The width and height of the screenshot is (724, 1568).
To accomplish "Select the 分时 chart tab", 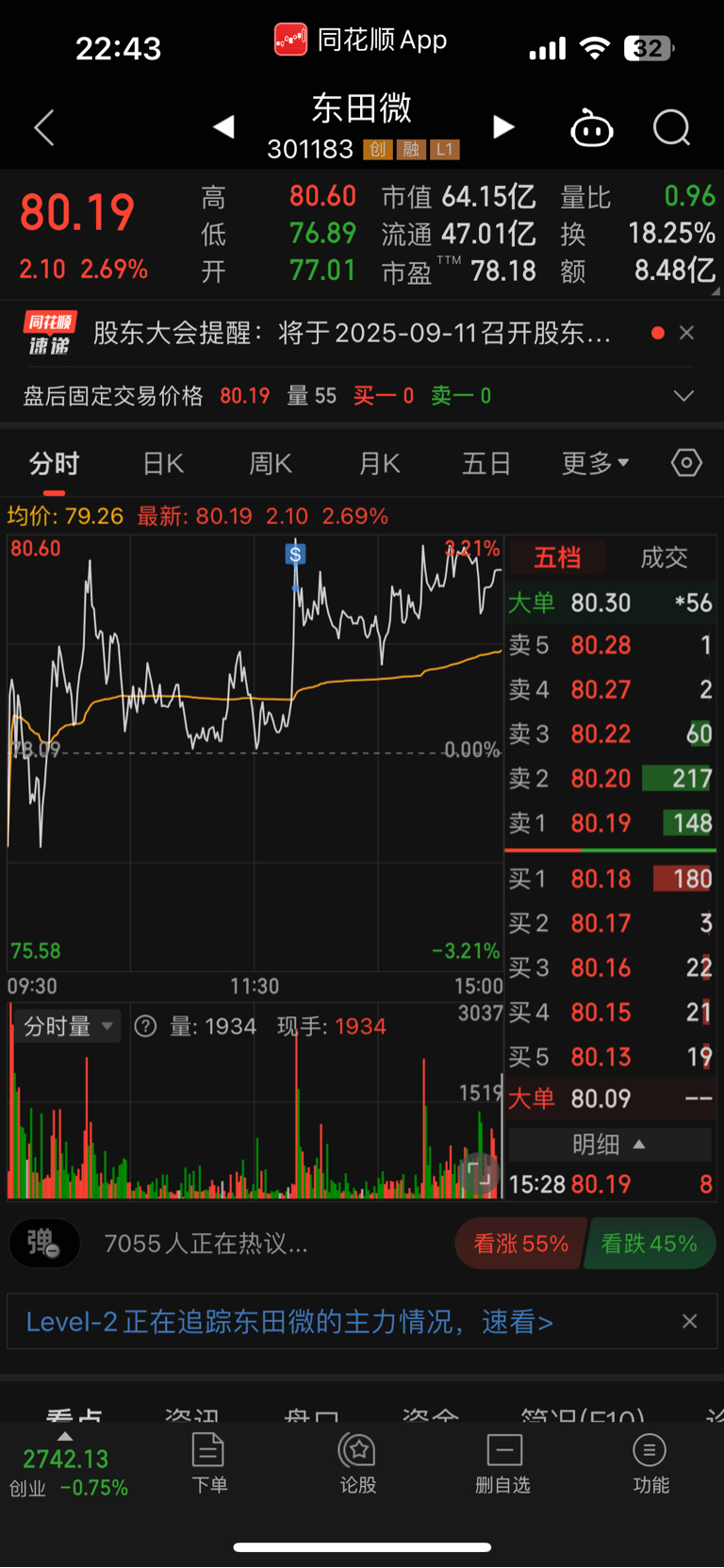I will pos(54,464).
